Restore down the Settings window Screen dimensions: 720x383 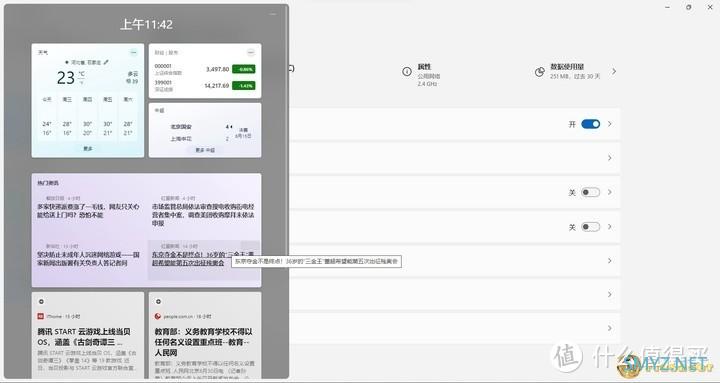[x=689, y=7]
